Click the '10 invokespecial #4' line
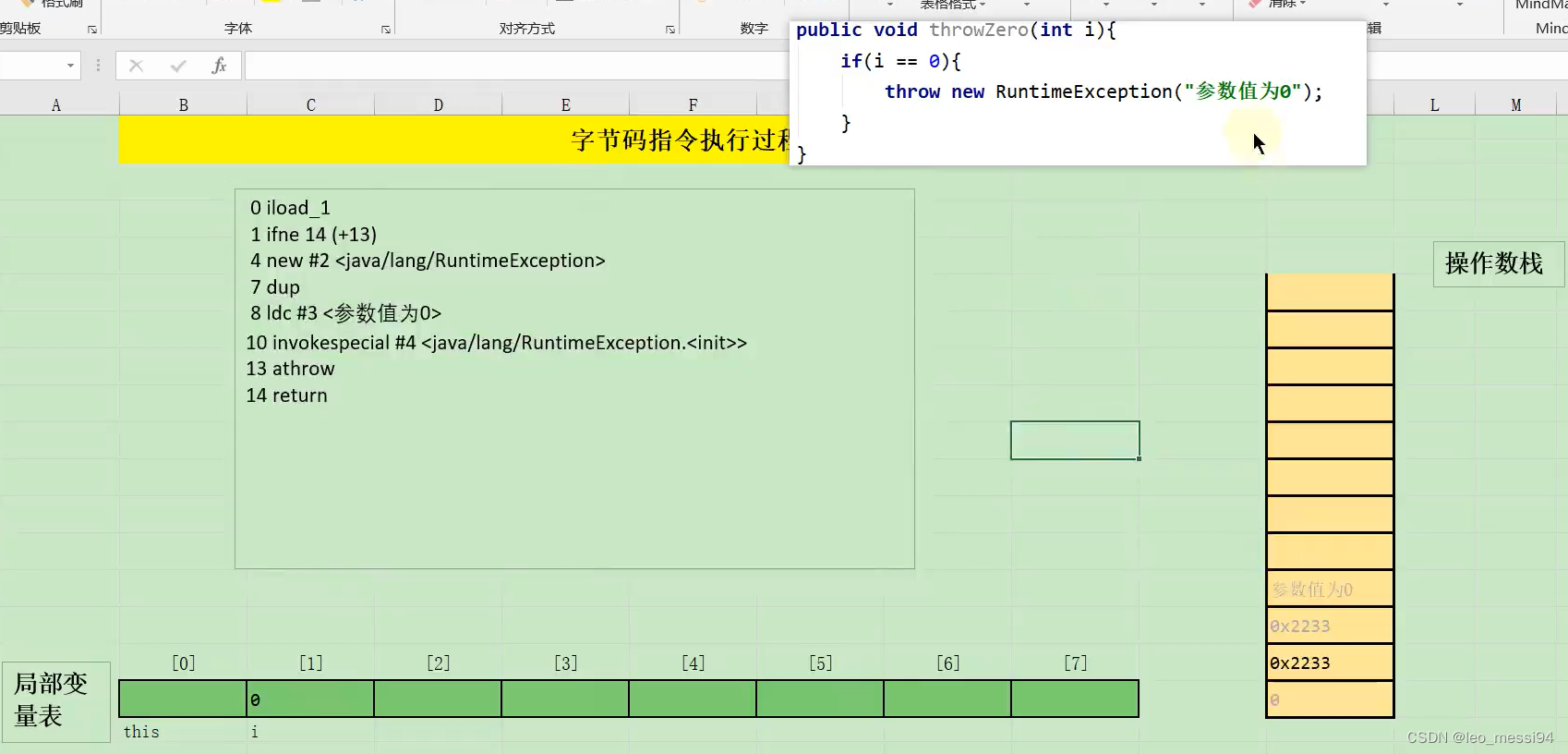 click(497, 343)
